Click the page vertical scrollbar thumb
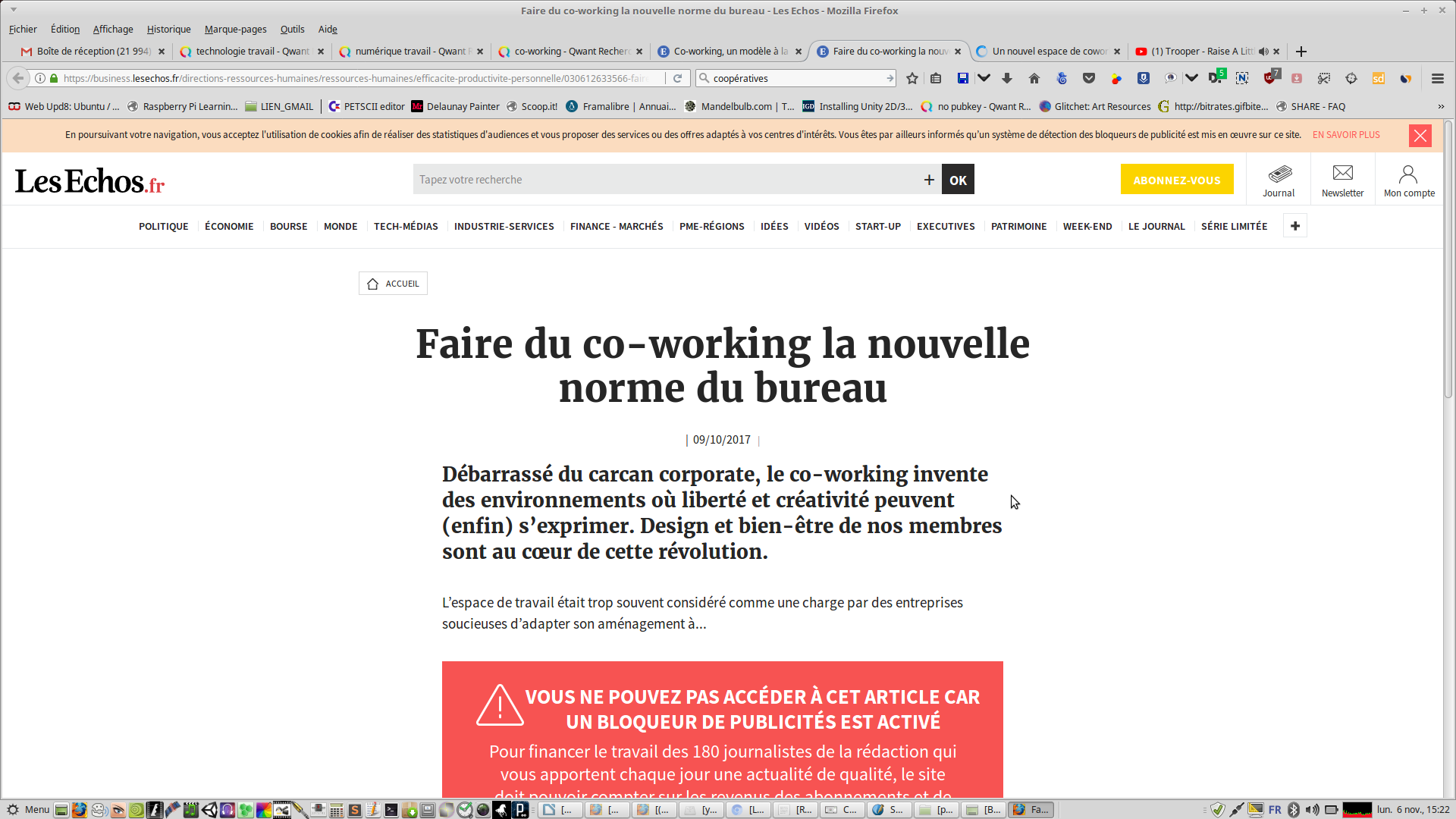Screen dimensions: 1456x819 tap(1448, 258)
